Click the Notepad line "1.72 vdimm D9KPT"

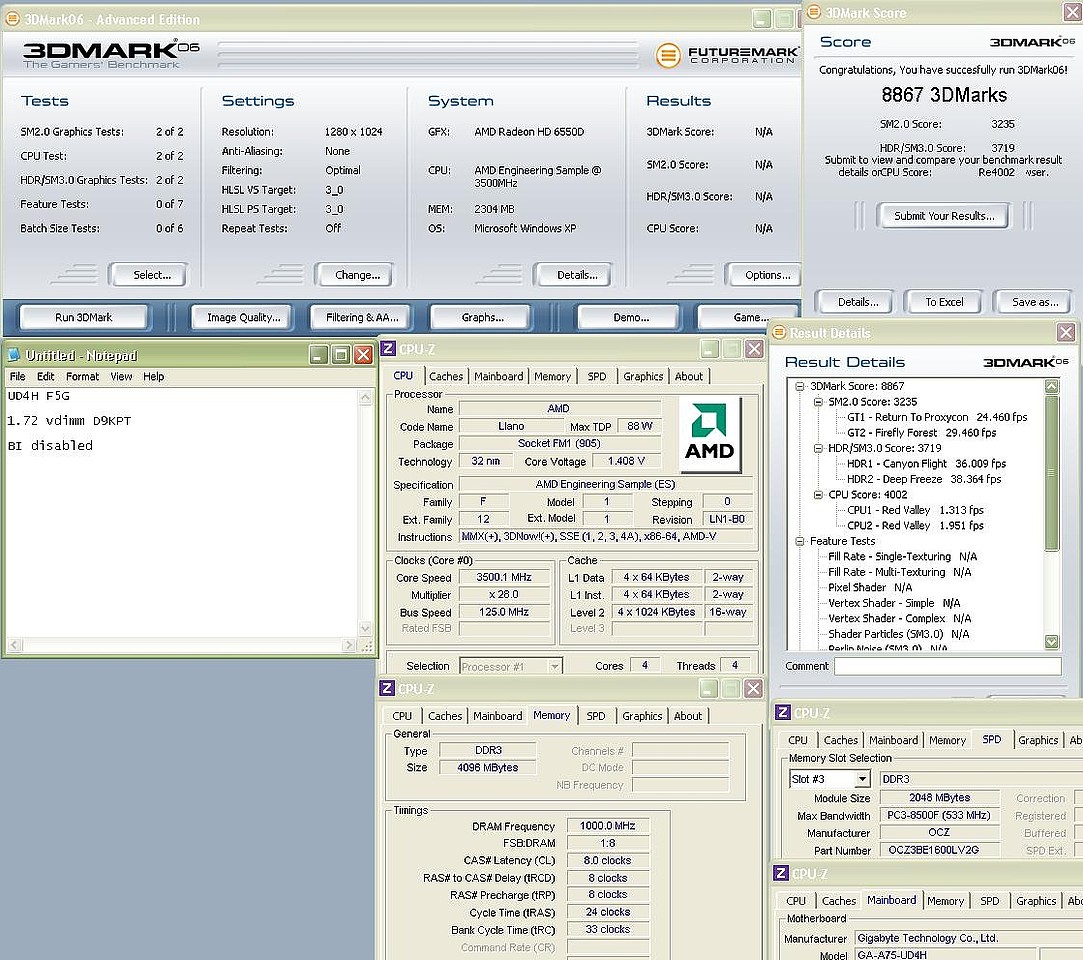69,421
